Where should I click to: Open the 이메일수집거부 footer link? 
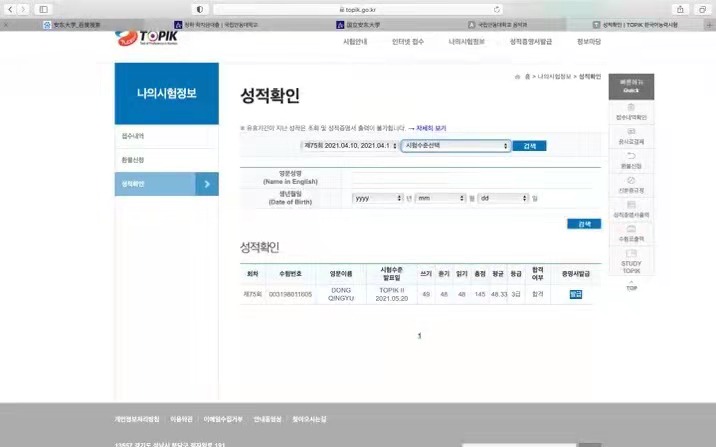[223, 419]
